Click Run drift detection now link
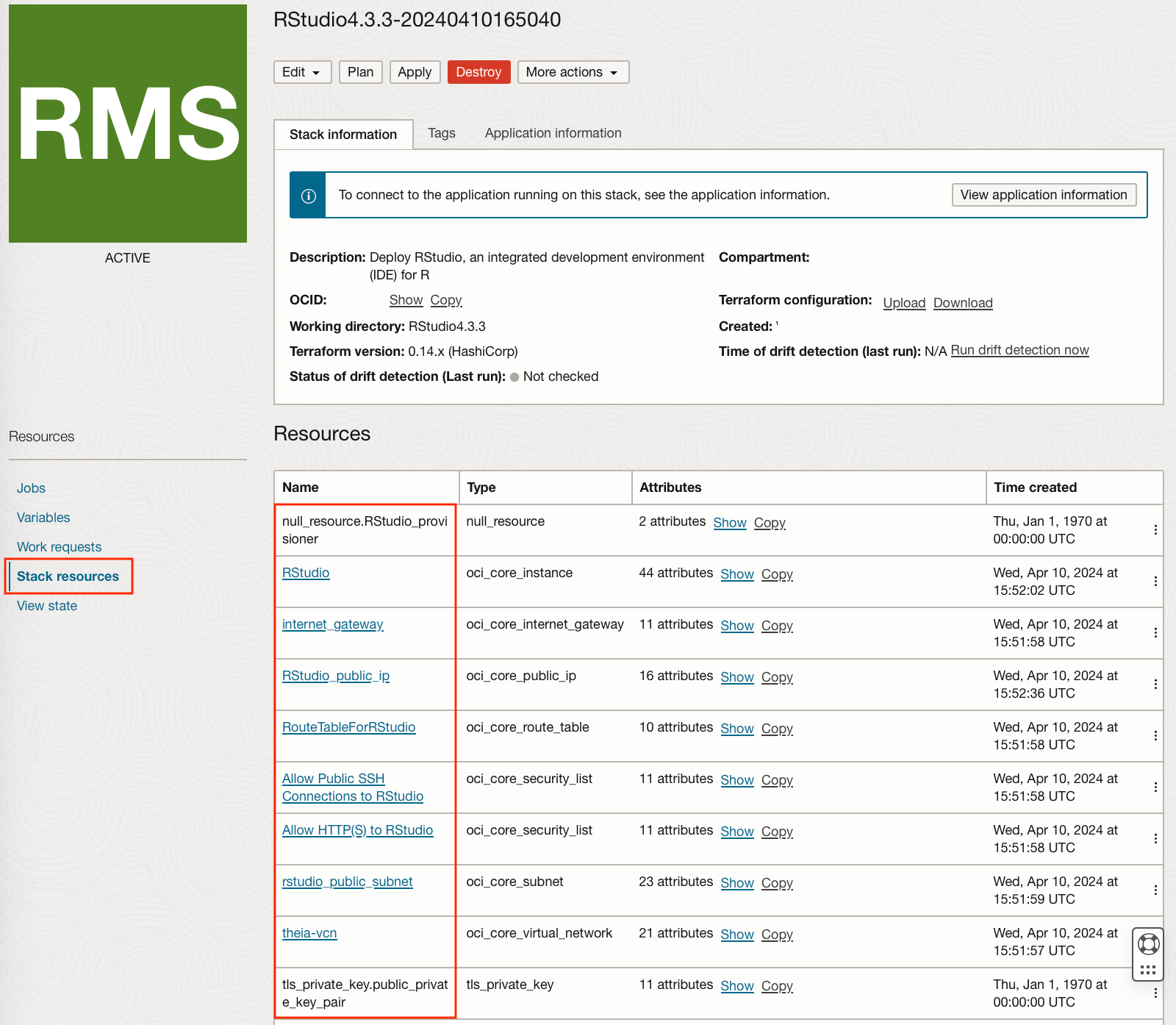This screenshot has width=1176, height=1025. 1019,350
